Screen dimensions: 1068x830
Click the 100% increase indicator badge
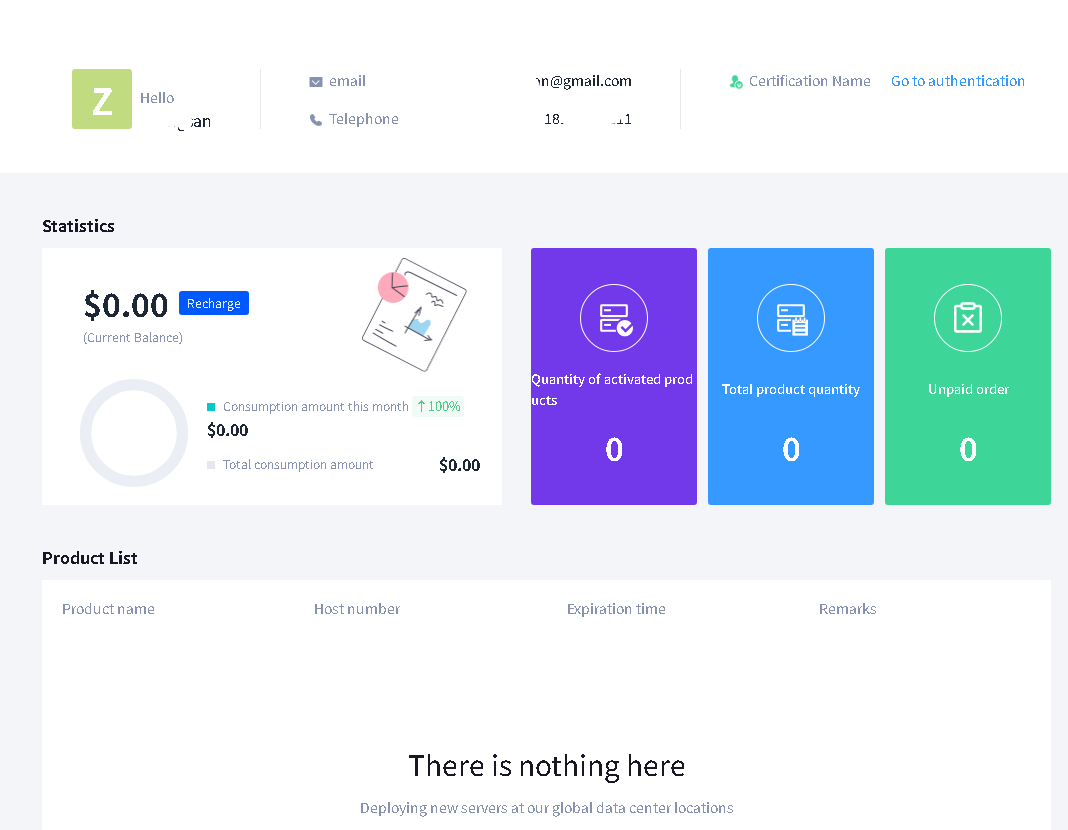438,407
